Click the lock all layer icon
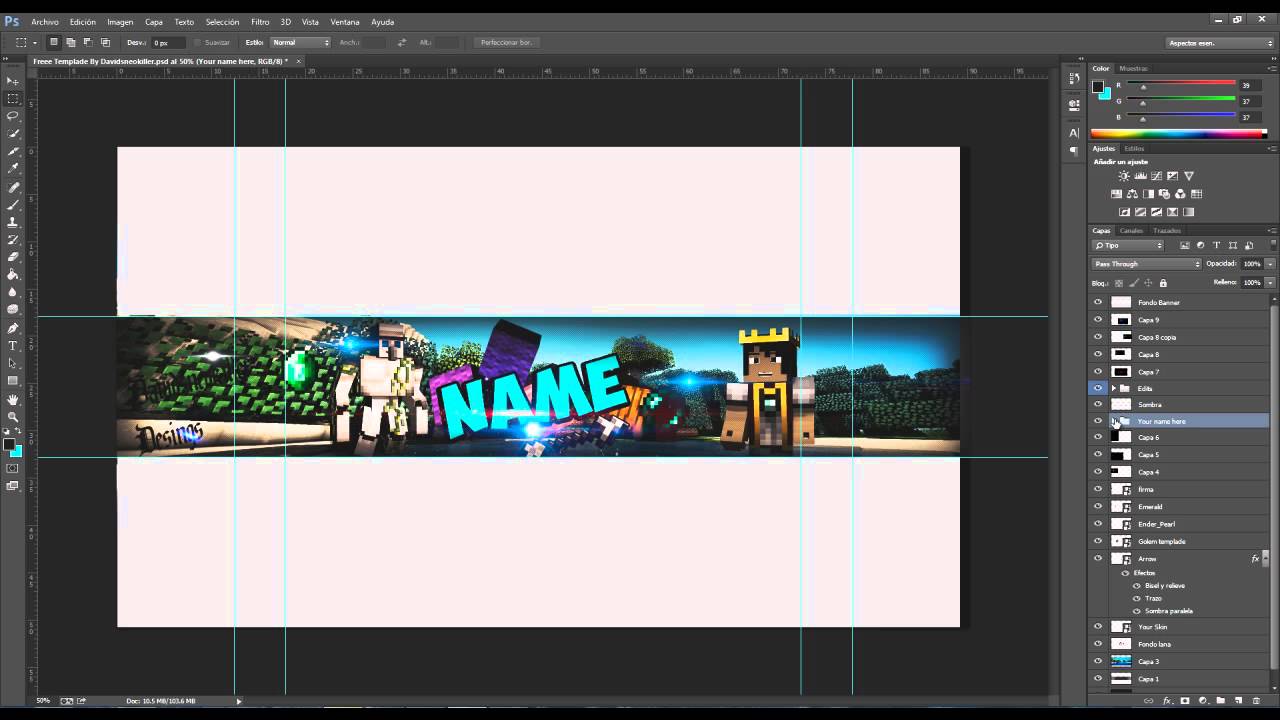 click(1163, 283)
